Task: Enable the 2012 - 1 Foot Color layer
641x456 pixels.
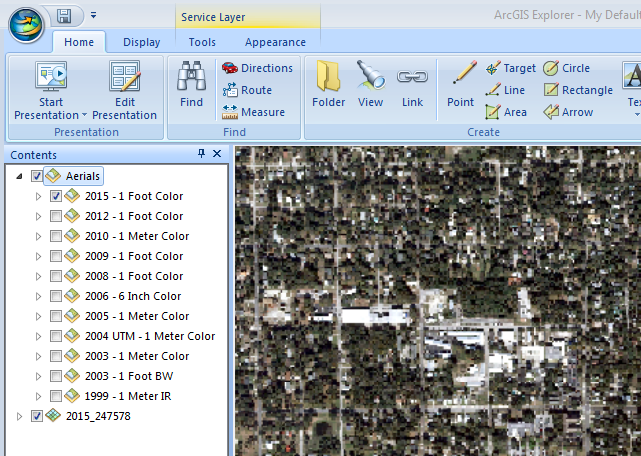Action: 56,216
